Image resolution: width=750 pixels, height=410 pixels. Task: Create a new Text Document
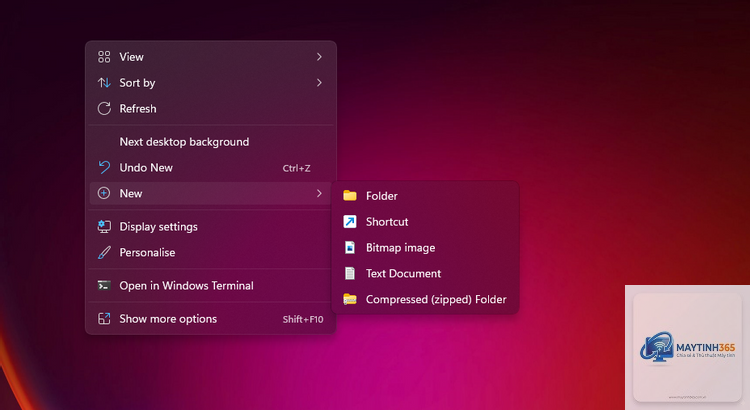pos(425,273)
